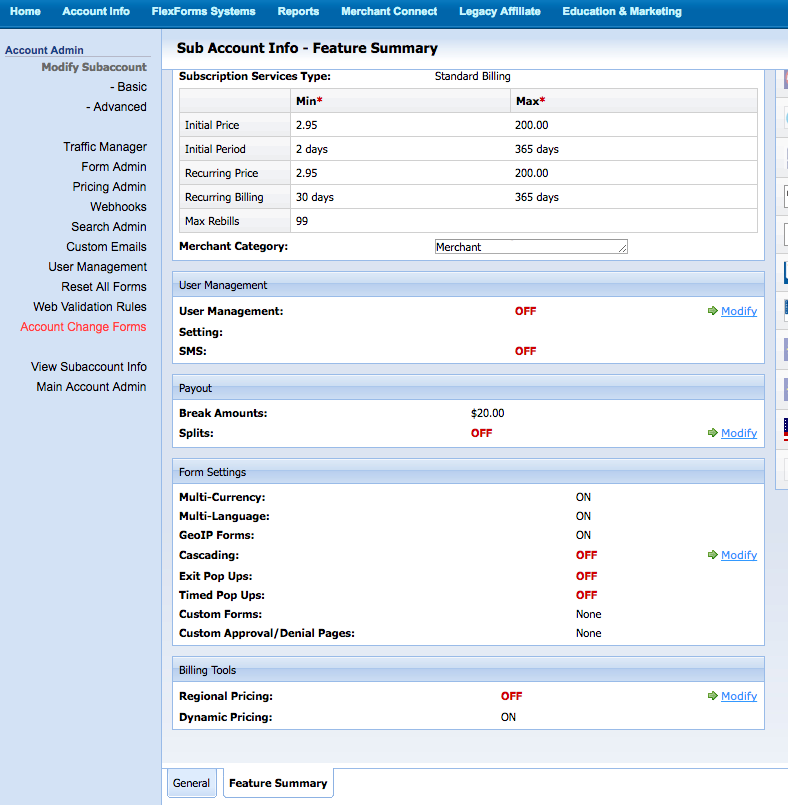The height and width of the screenshot is (805, 788).
Task: Click Reset All Forms link
Action: coord(104,287)
